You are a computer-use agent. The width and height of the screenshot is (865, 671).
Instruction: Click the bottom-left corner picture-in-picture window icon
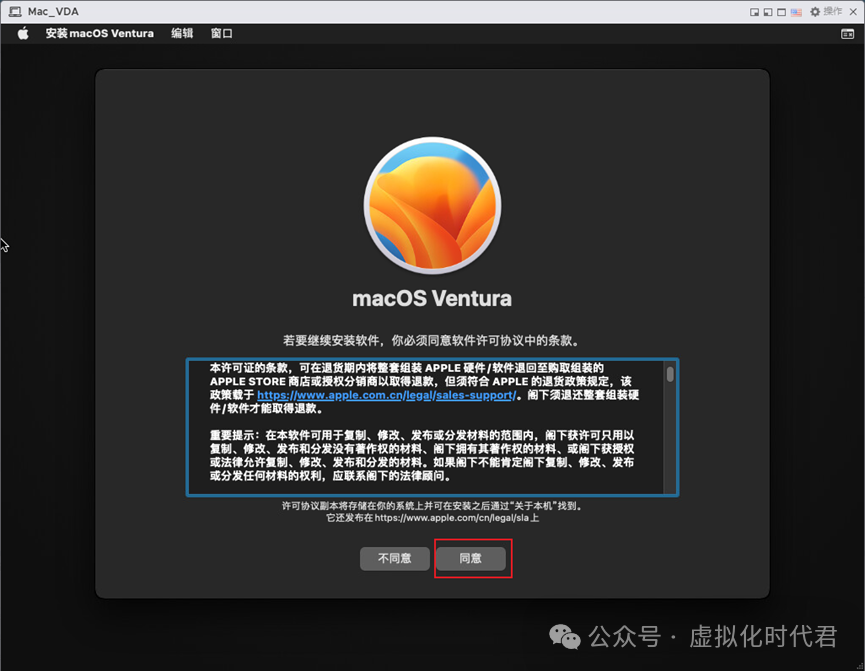coord(768,12)
